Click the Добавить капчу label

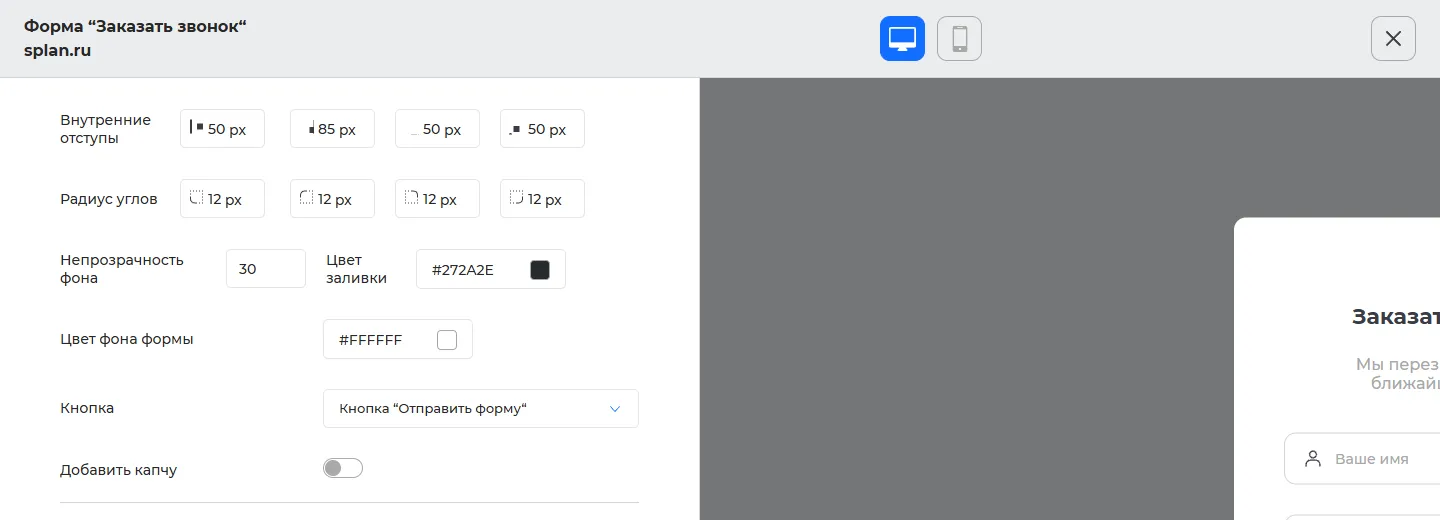118,469
